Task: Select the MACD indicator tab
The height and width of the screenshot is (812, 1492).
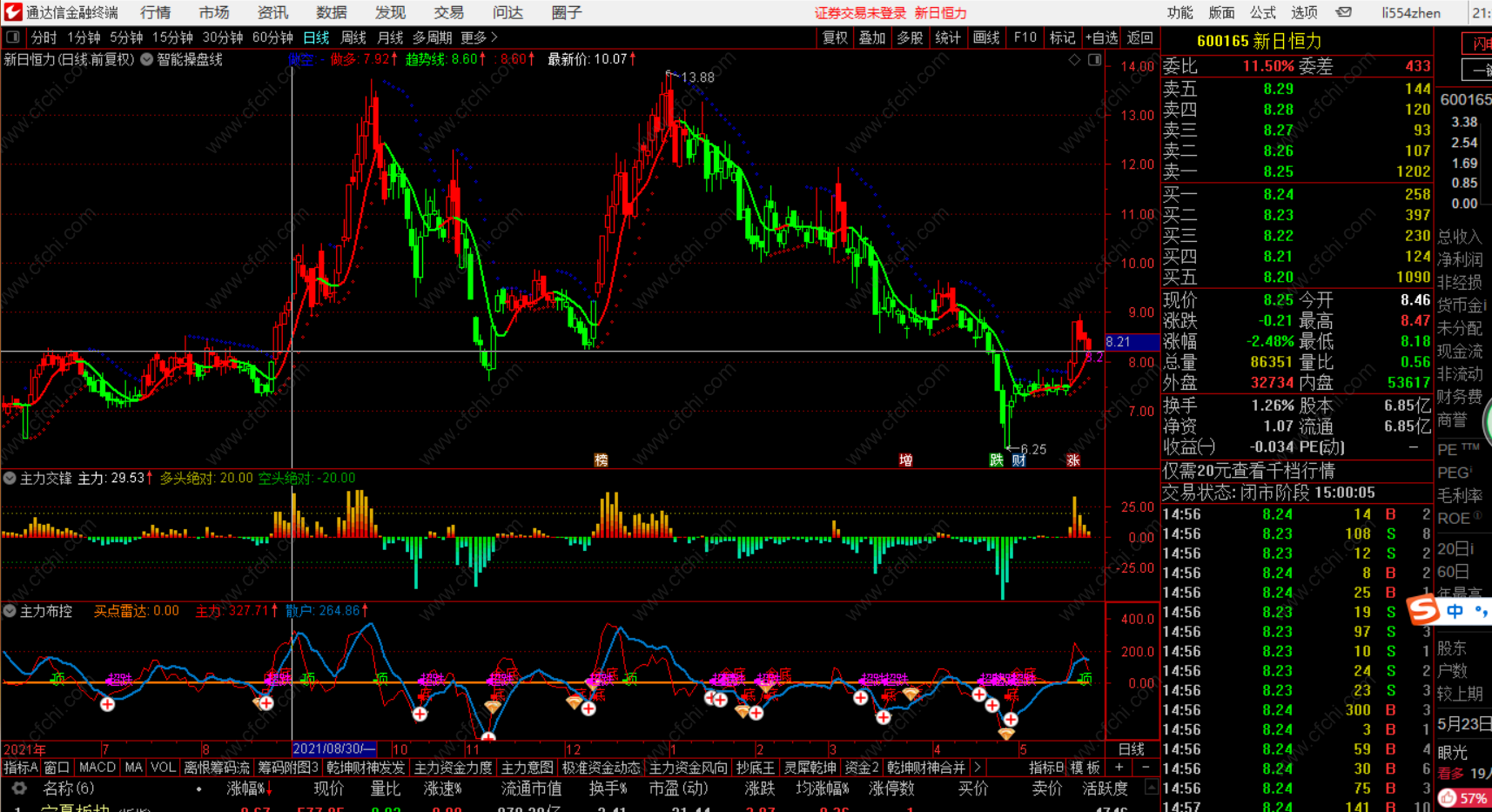Action: coord(97,768)
